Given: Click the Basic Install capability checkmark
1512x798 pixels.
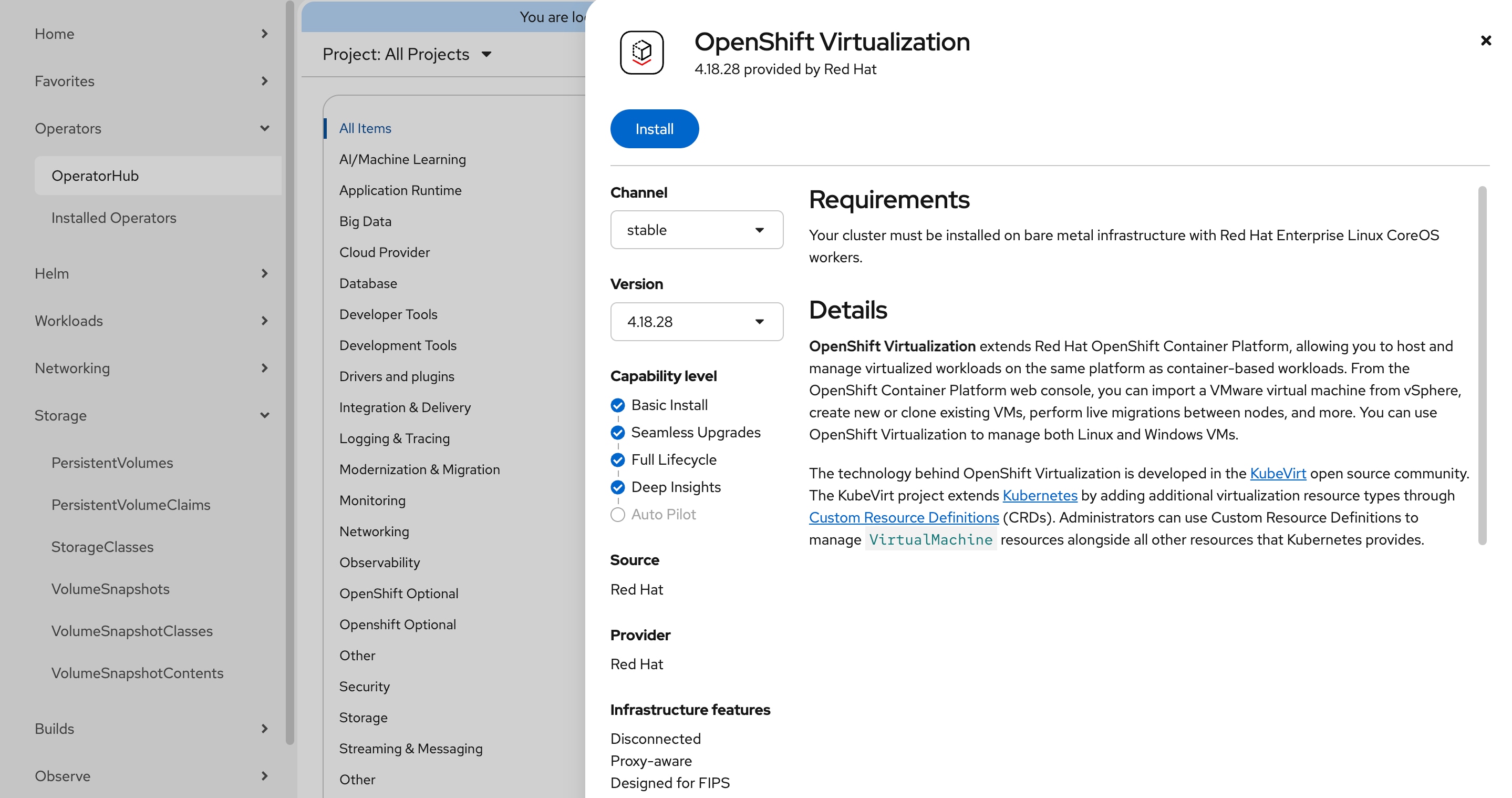Looking at the screenshot, I should click(617, 405).
